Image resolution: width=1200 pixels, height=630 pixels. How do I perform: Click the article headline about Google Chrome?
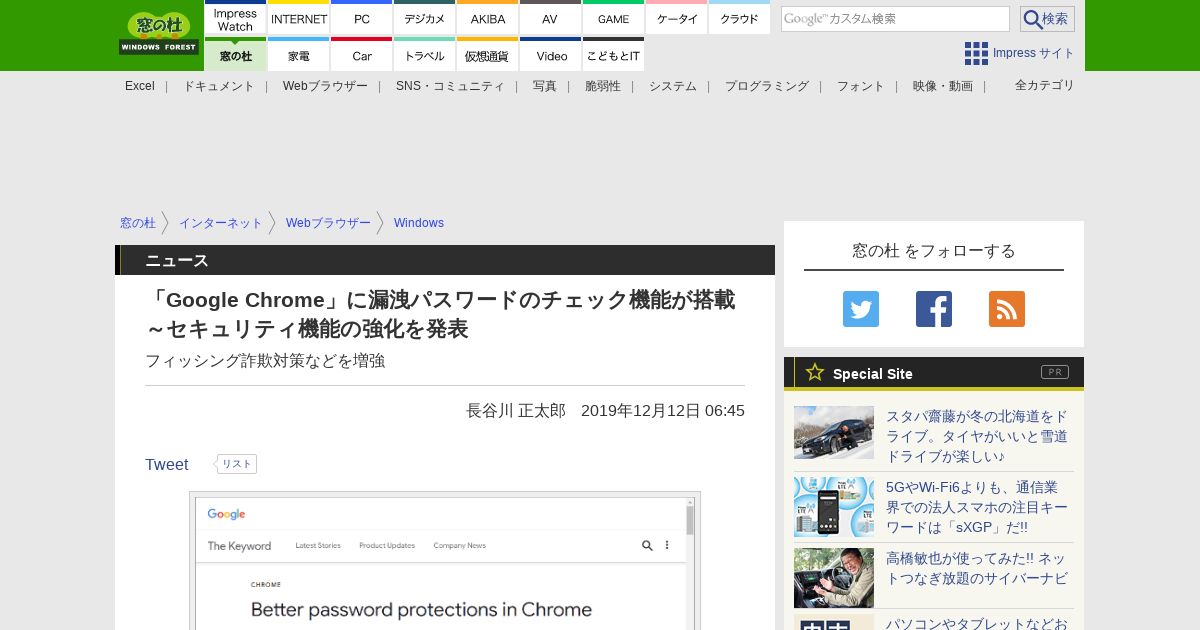point(440,313)
